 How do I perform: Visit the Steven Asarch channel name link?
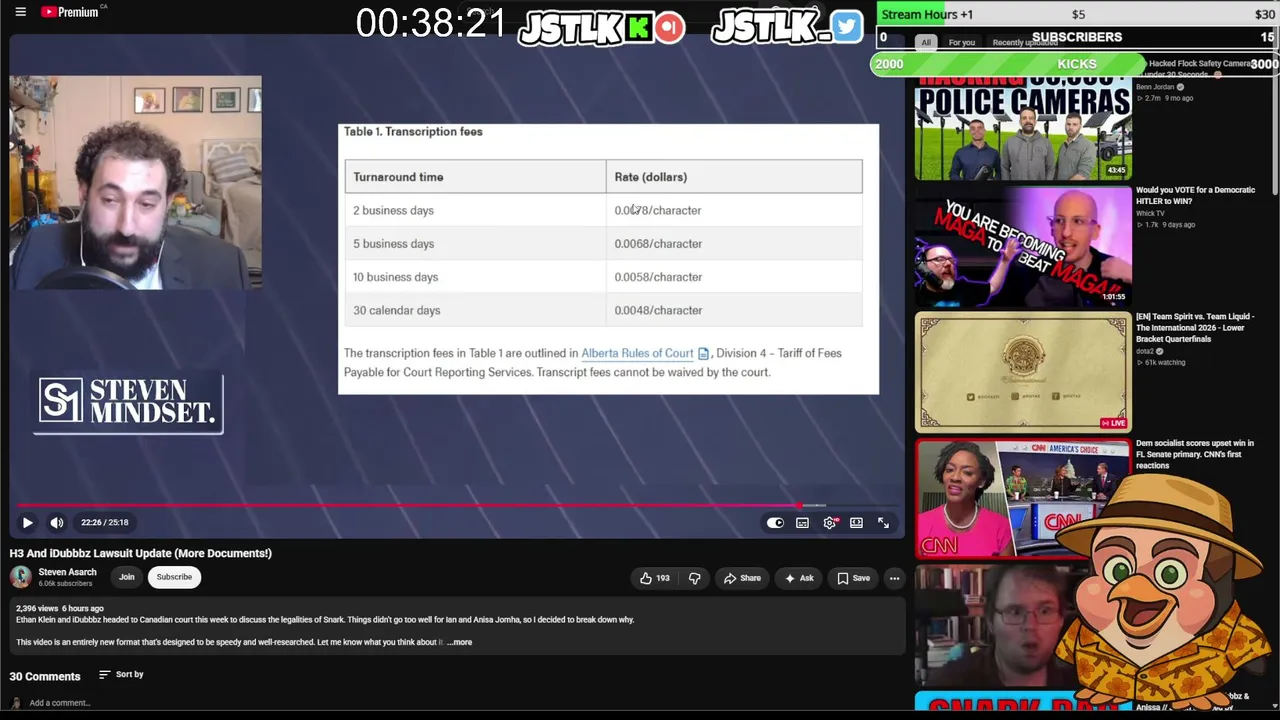click(67, 572)
